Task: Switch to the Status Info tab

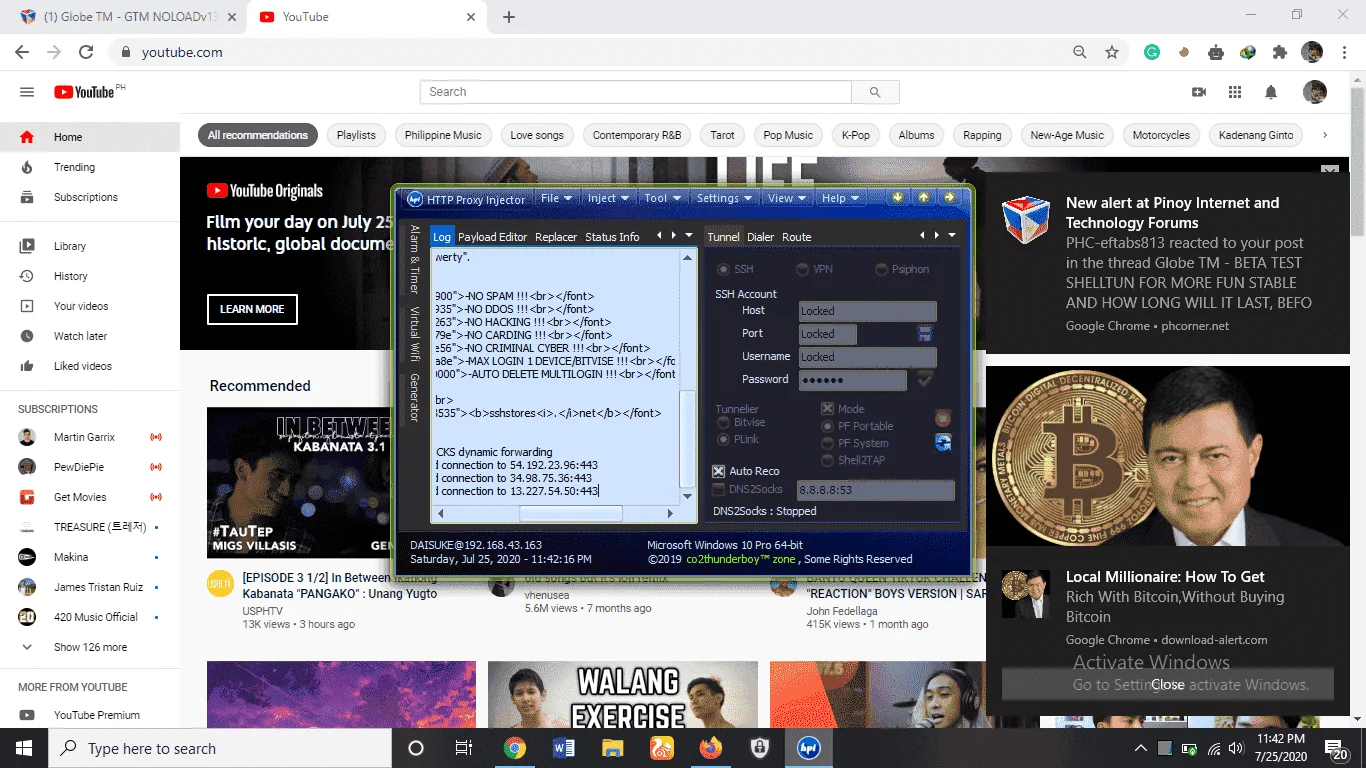Action: click(612, 237)
